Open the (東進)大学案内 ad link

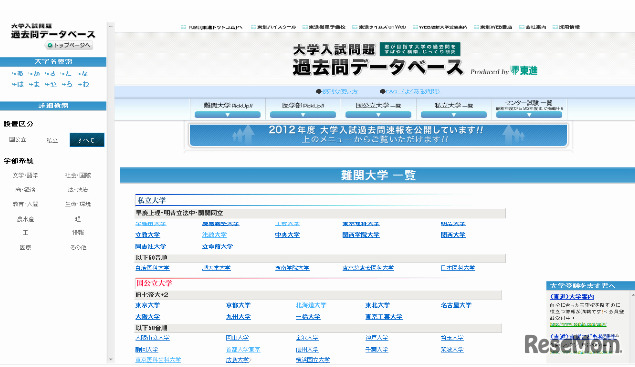(x=572, y=297)
